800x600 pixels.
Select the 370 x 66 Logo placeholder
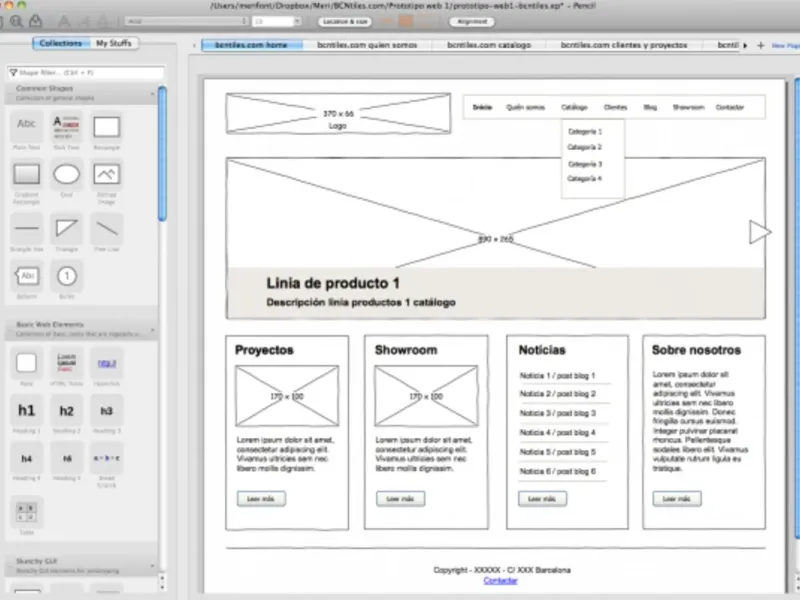[338, 113]
